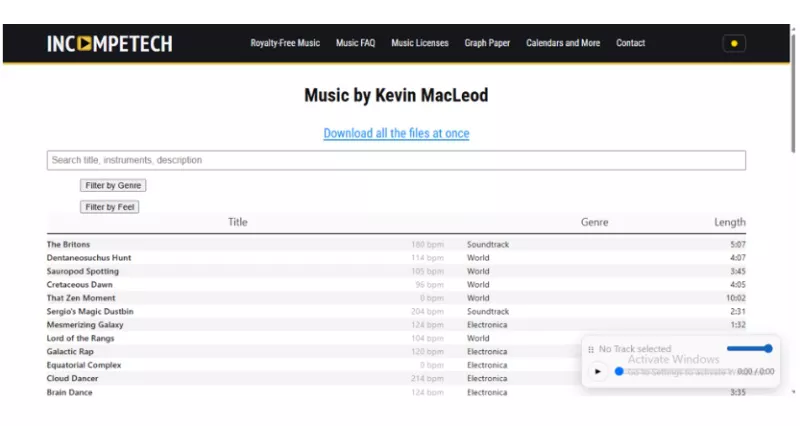Sort by Genre column header

[x=594, y=222]
